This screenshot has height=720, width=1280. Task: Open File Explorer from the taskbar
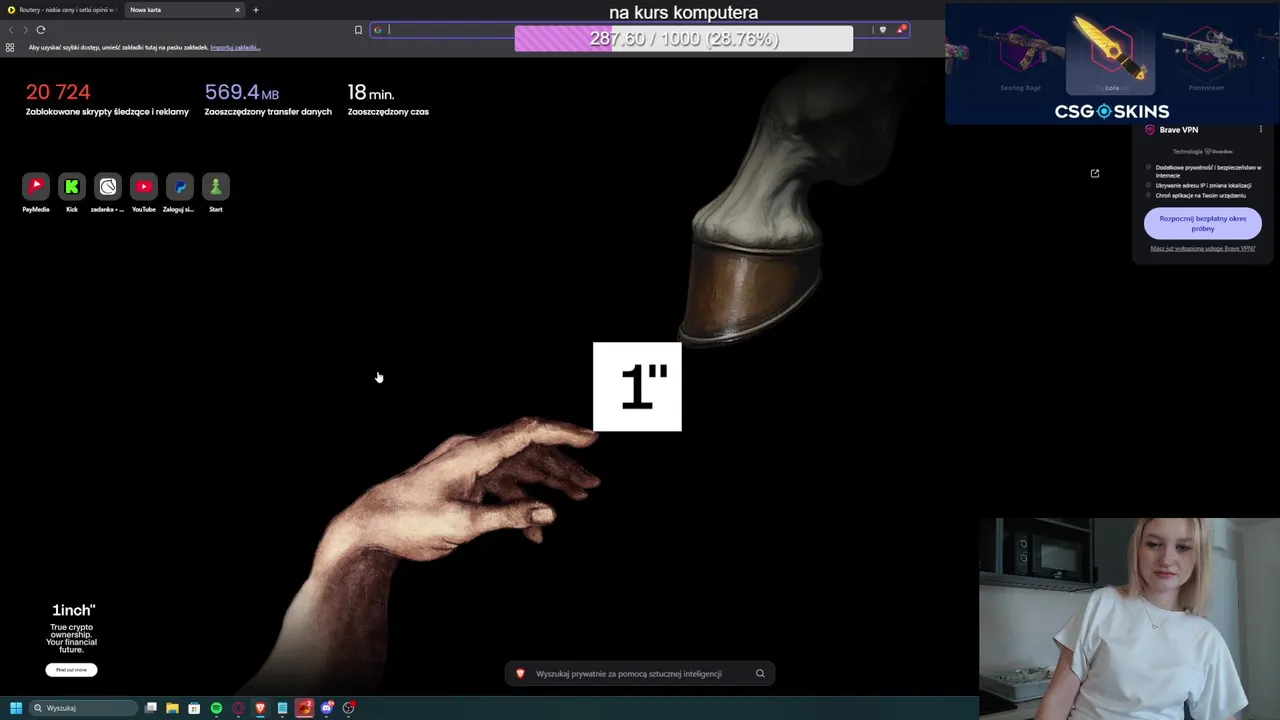[x=172, y=708]
